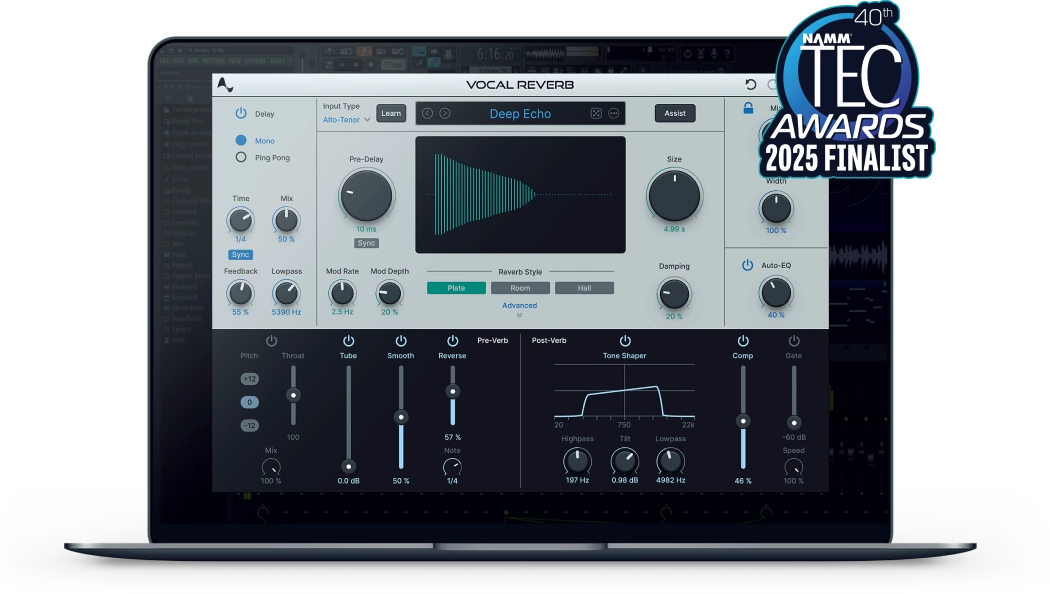
Task: Click the Smooth slider handle
Action: 400,417
